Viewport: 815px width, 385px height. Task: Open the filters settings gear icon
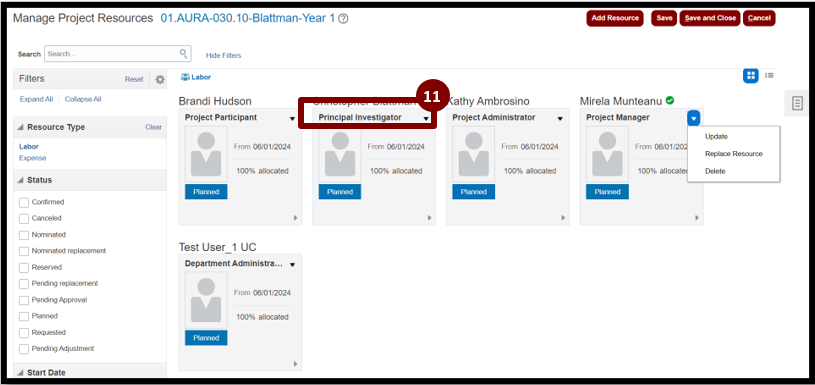(160, 79)
